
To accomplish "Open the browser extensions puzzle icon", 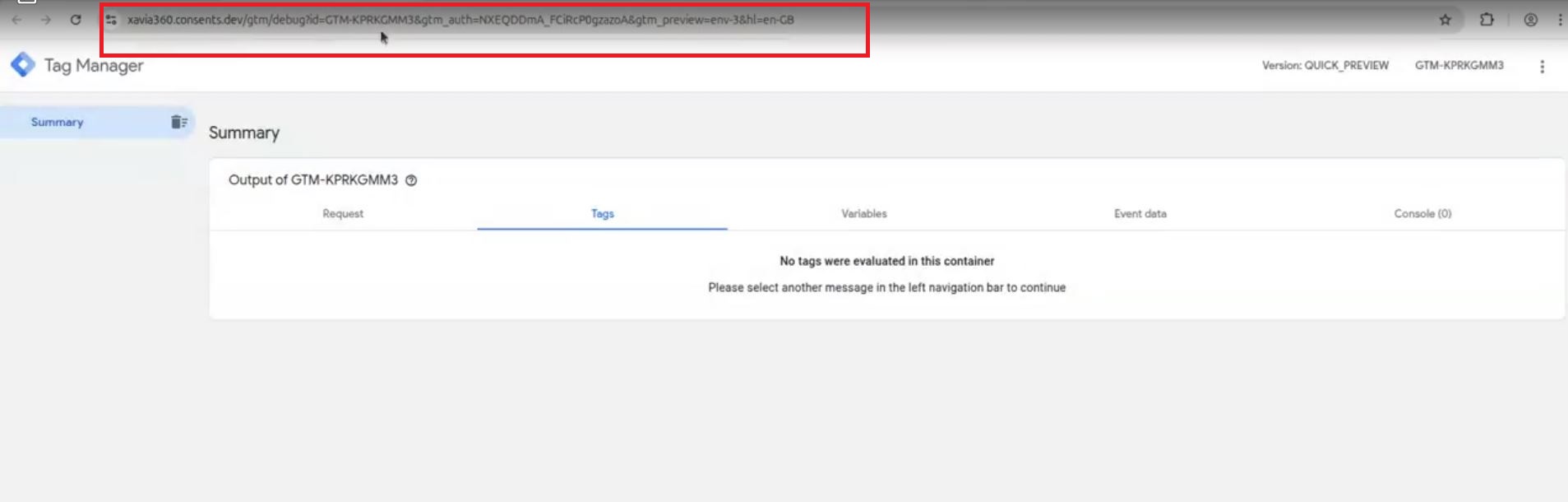I will tap(1487, 19).
